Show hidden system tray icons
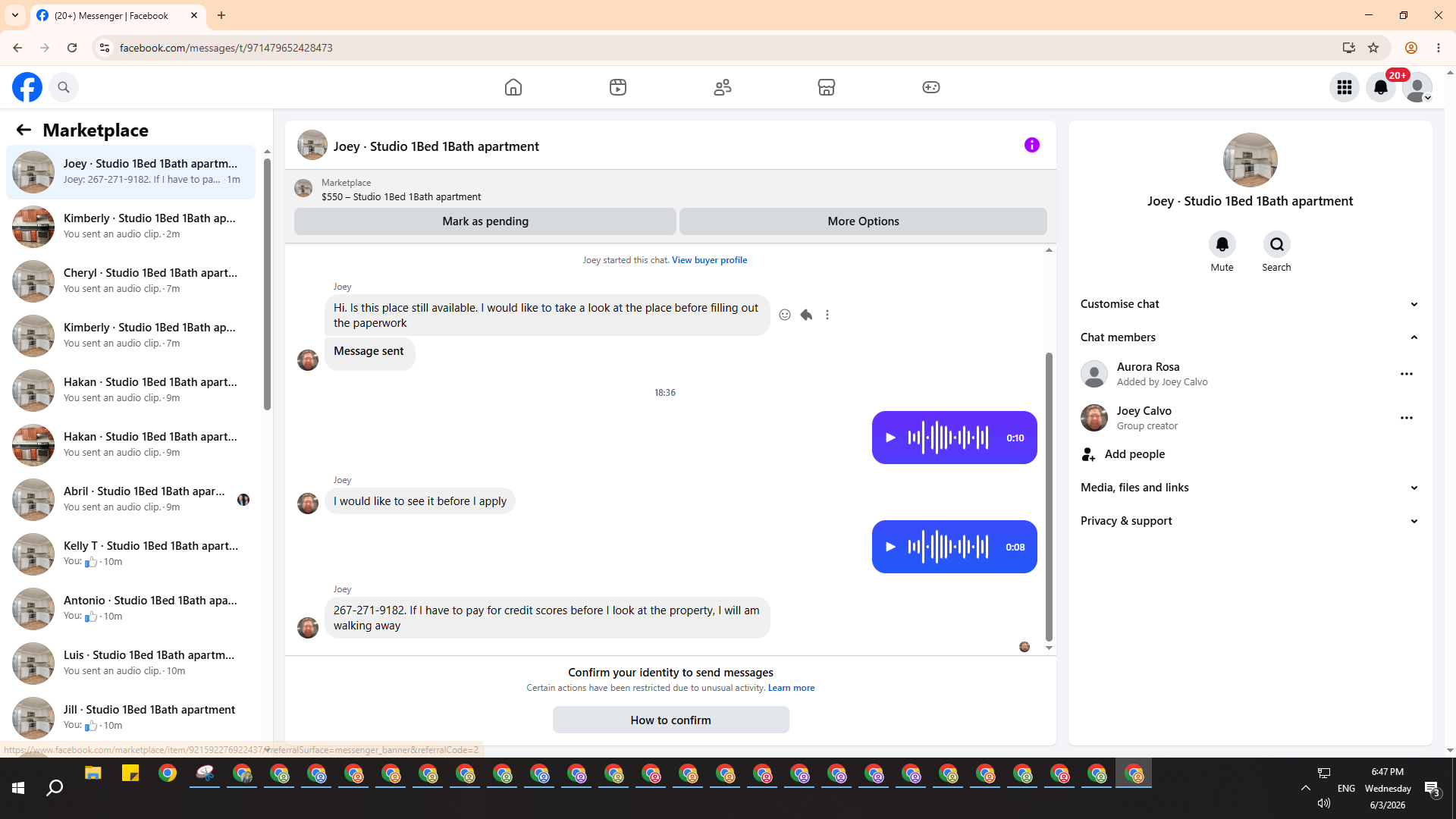1456x819 pixels. (1306, 788)
